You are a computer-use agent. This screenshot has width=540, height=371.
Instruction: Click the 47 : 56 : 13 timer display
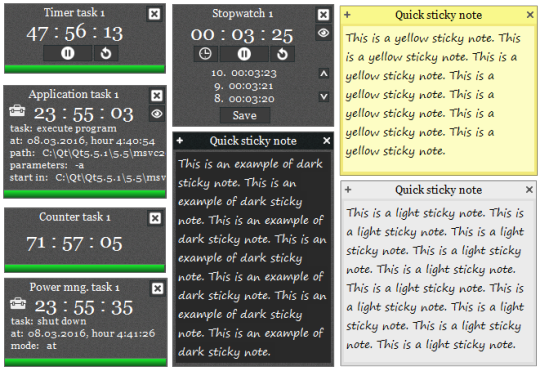pyautogui.click(x=75, y=33)
